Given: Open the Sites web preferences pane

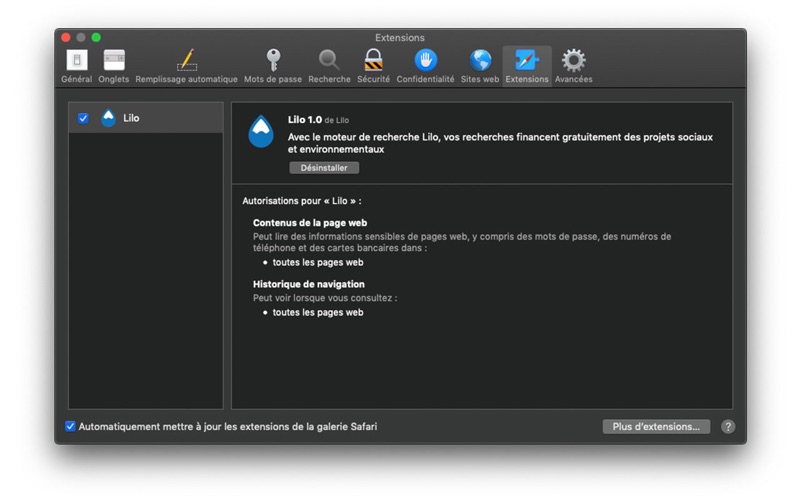Looking at the screenshot, I should 480,66.
